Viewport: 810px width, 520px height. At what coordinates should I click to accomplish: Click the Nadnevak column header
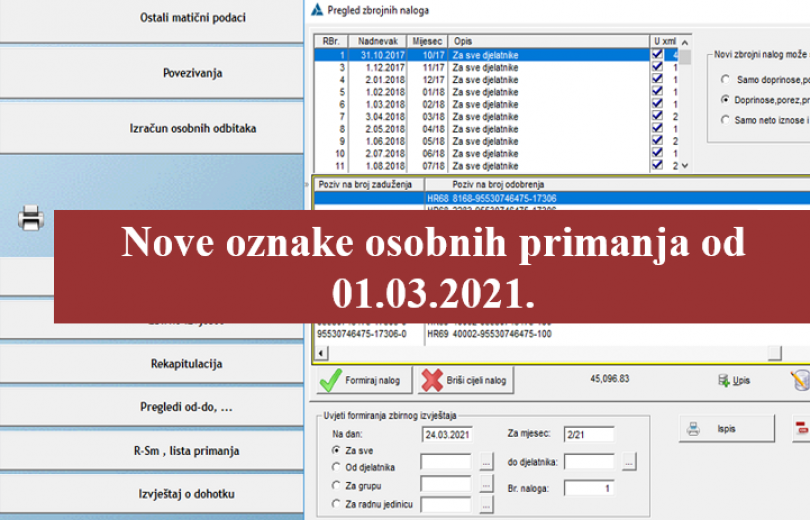378,41
